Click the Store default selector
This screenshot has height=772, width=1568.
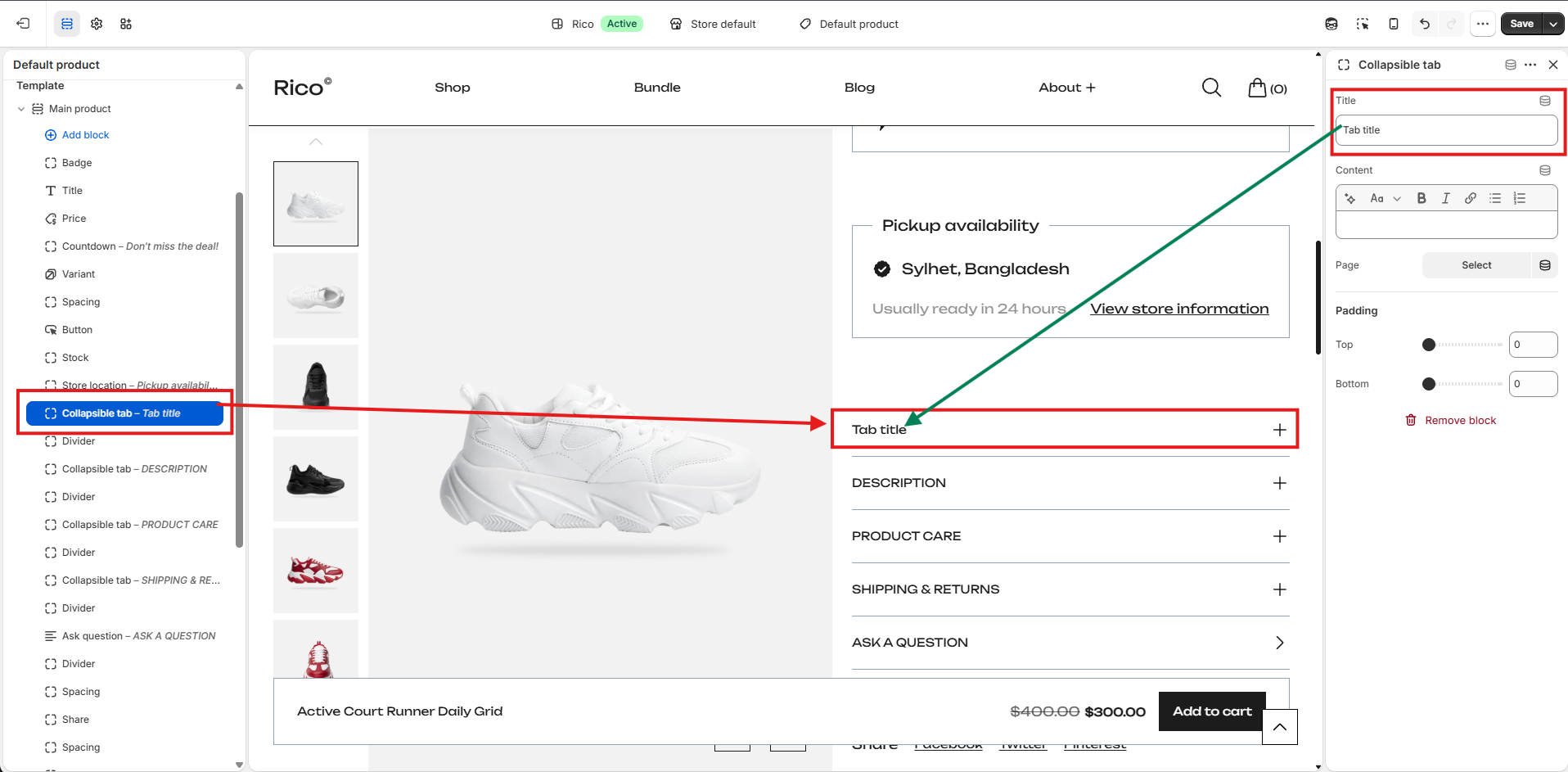713,24
